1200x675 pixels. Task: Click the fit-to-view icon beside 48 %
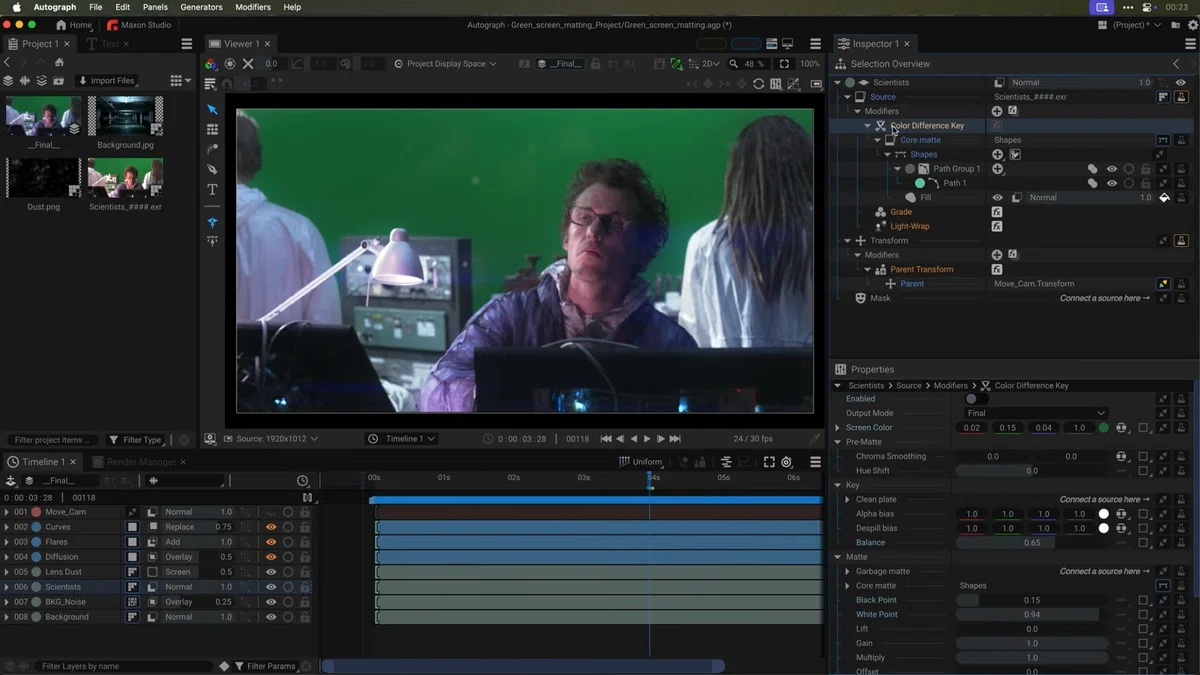pos(784,64)
